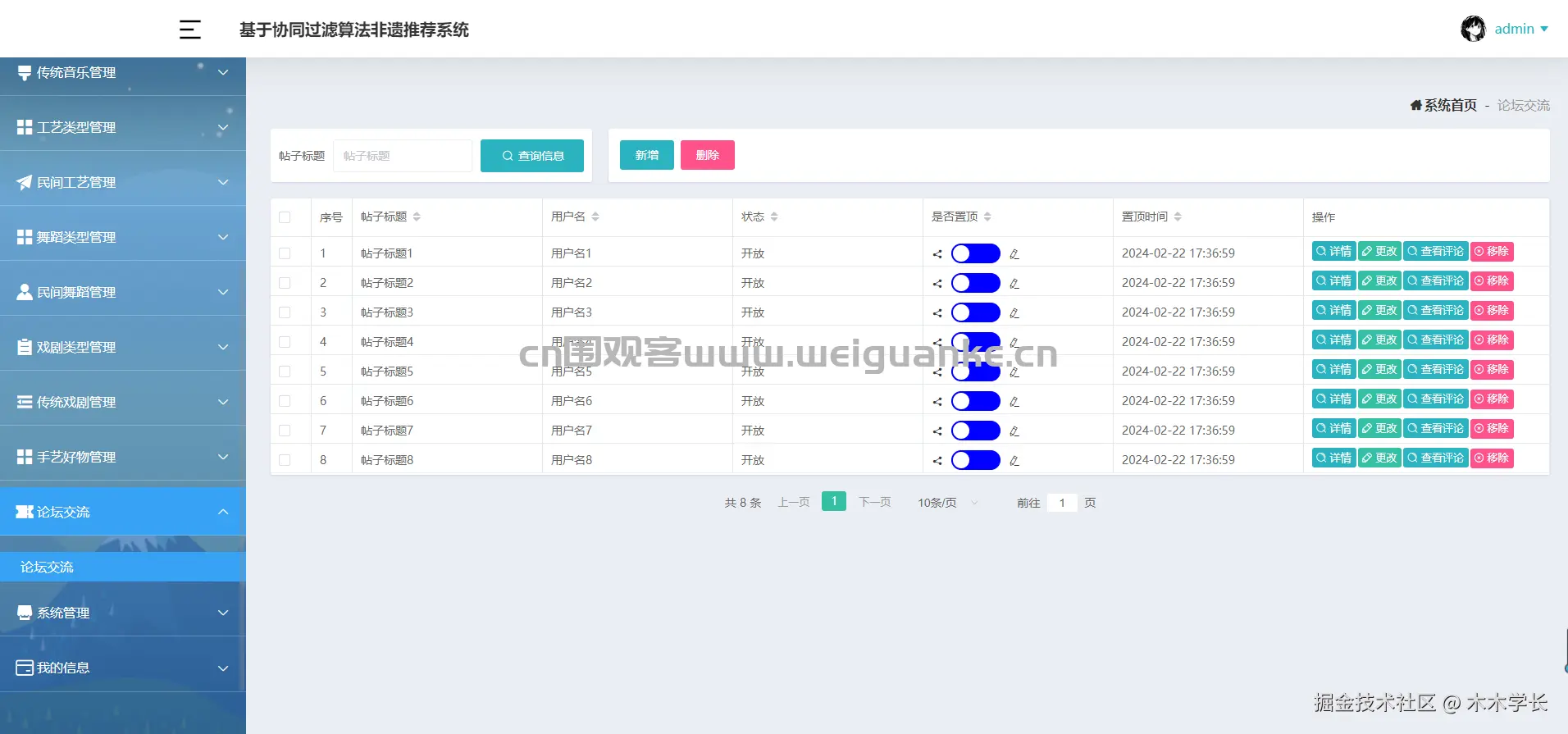Viewport: 1568px width, 734px height.
Task: Toggle the pin switch for 帖子标题6
Action: [x=975, y=401]
